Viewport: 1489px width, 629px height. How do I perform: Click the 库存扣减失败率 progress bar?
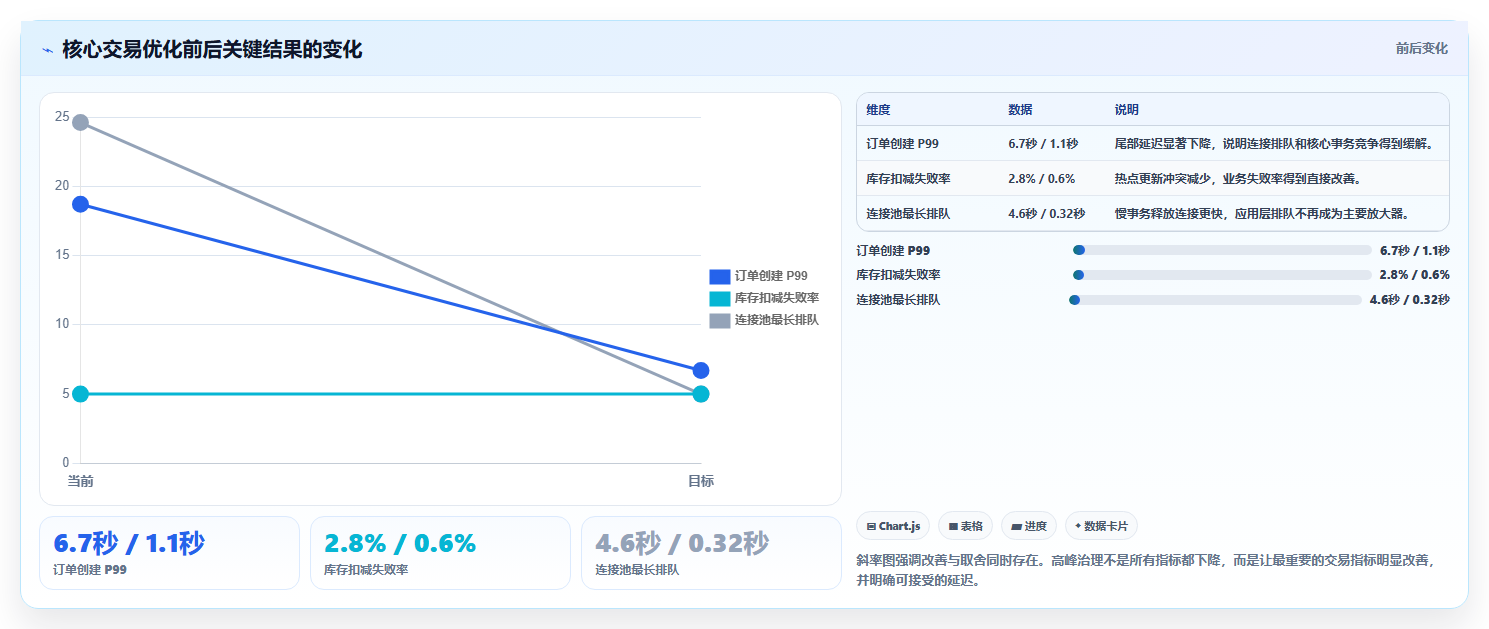1221,275
